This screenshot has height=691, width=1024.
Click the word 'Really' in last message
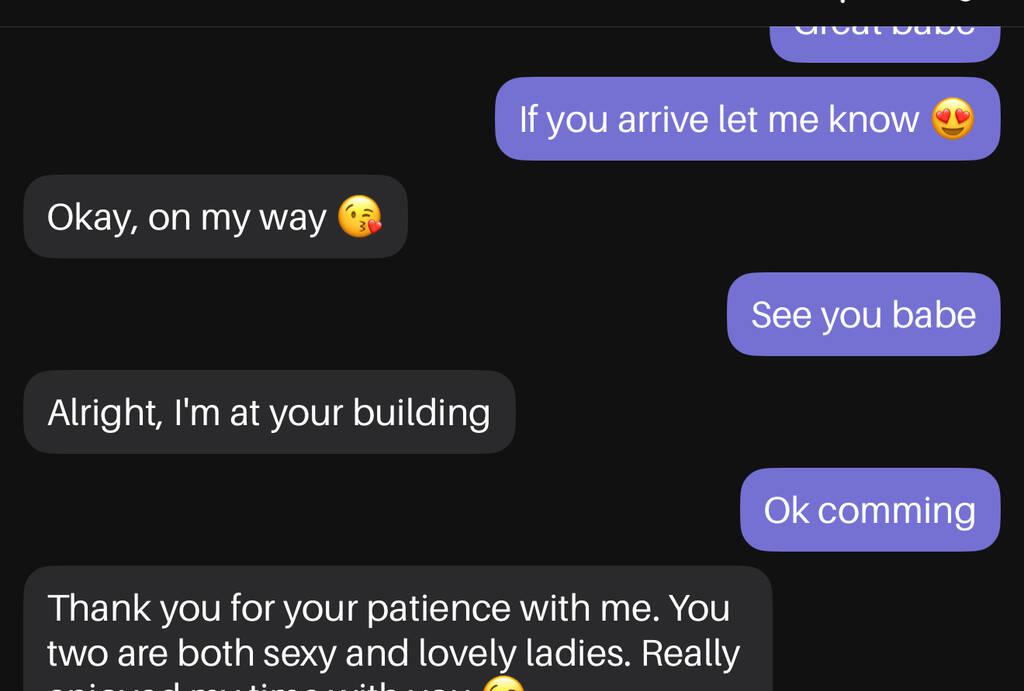tap(690, 653)
